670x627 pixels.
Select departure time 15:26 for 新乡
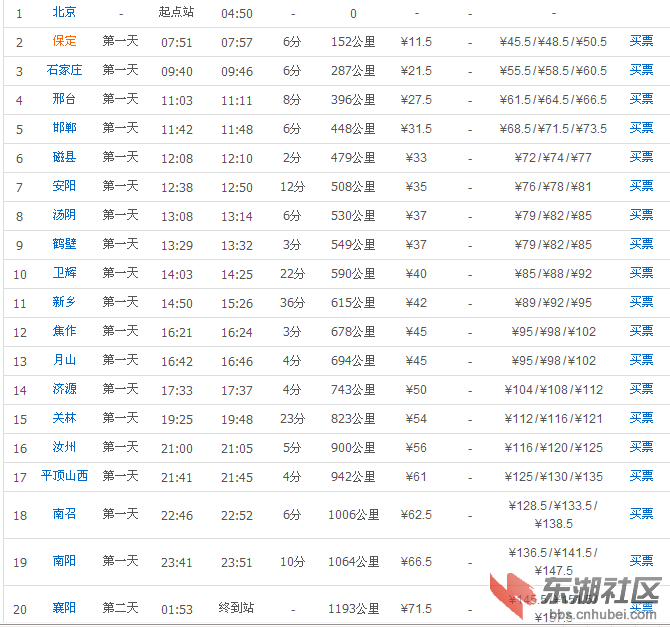237,303
